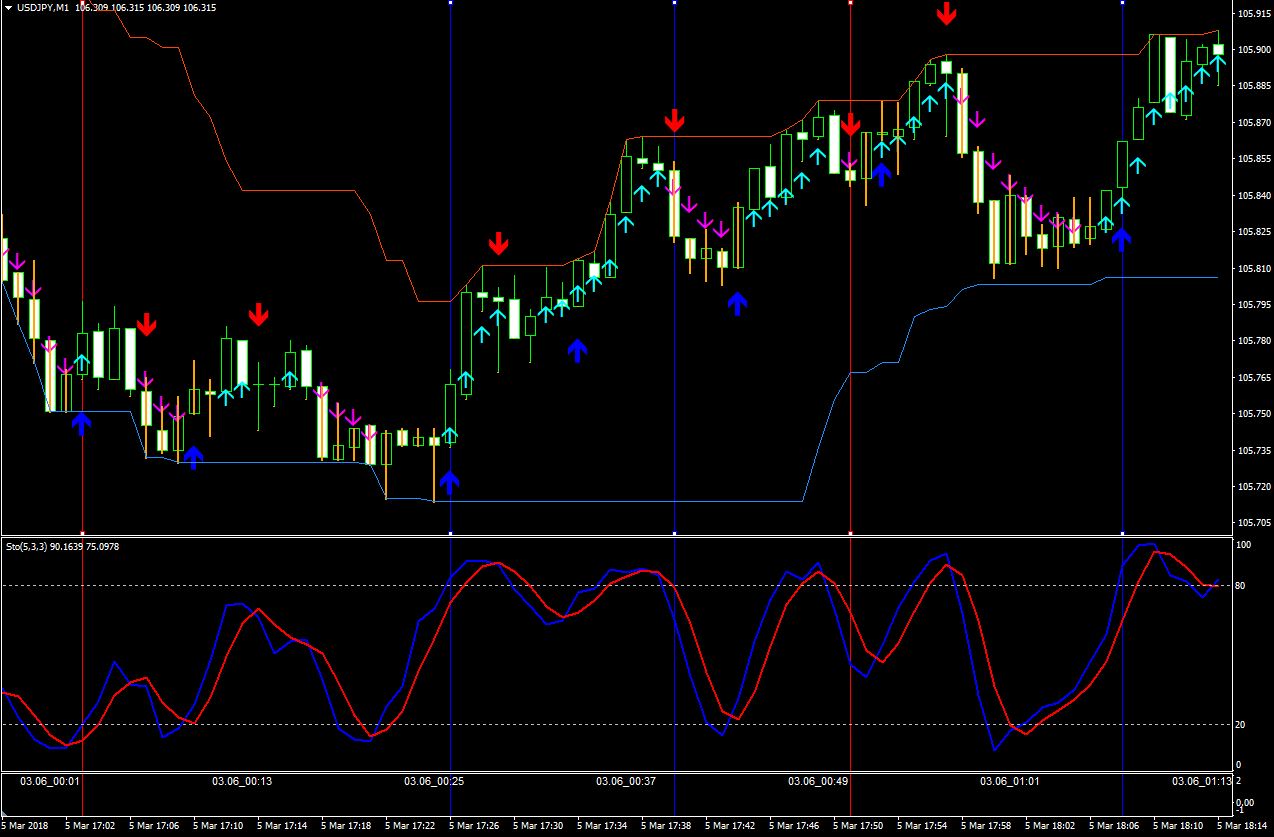Click the 105.720 price label
Screen dimensions: 1274x837
(1254, 487)
